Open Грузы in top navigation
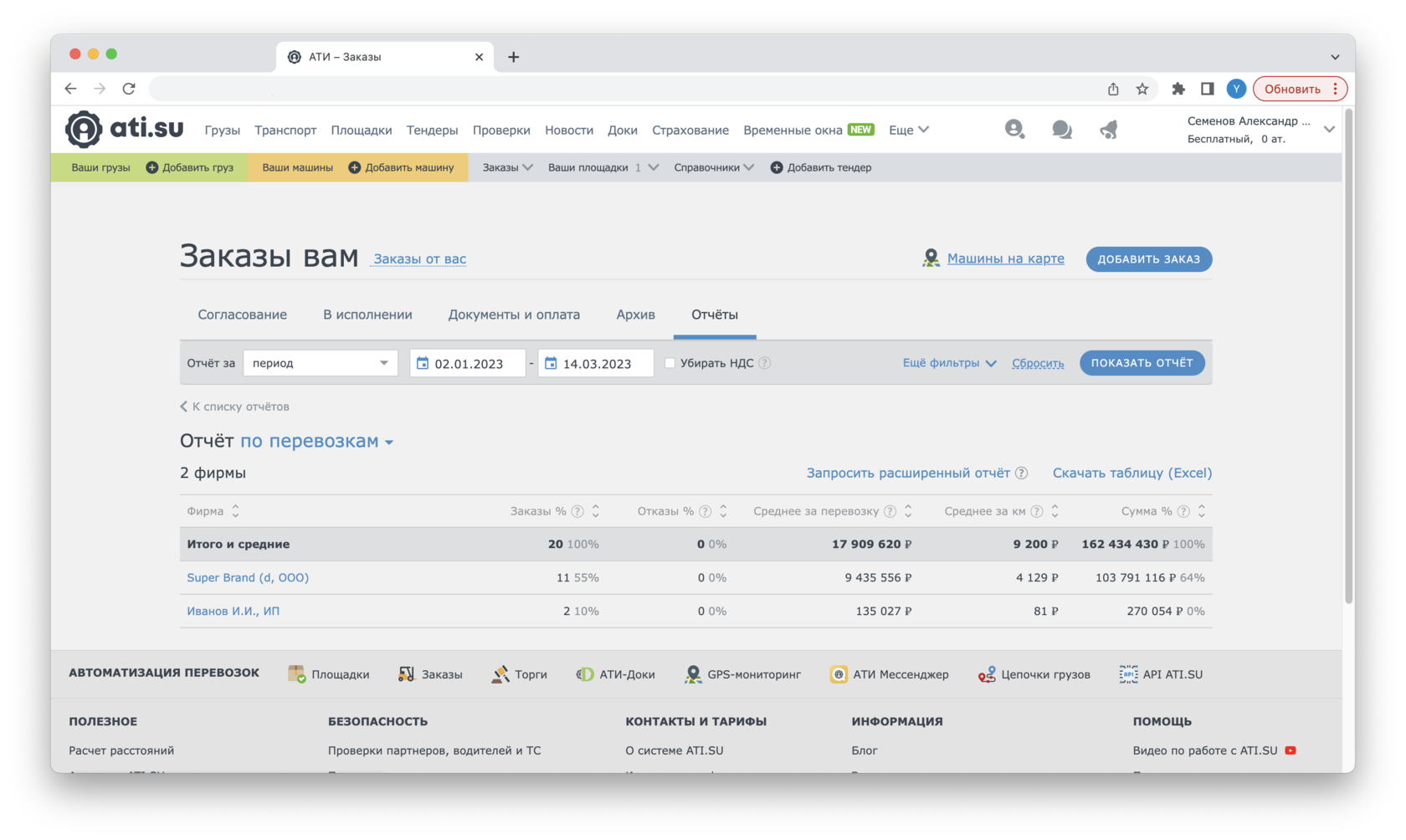Image resolution: width=1406 pixels, height=840 pixels. coord(223,130)
